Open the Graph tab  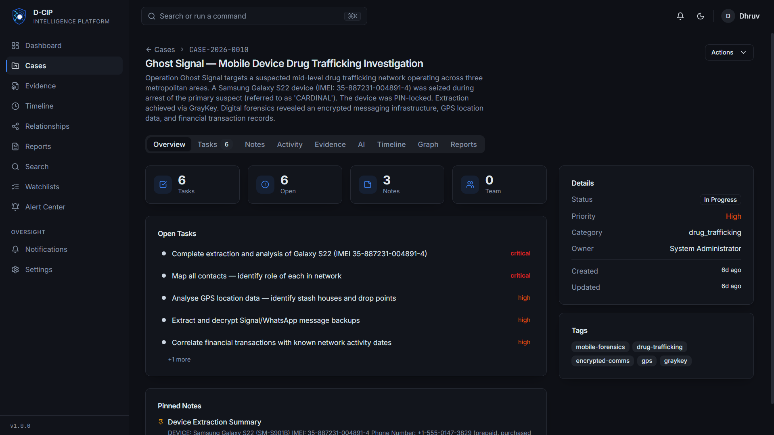428,145
